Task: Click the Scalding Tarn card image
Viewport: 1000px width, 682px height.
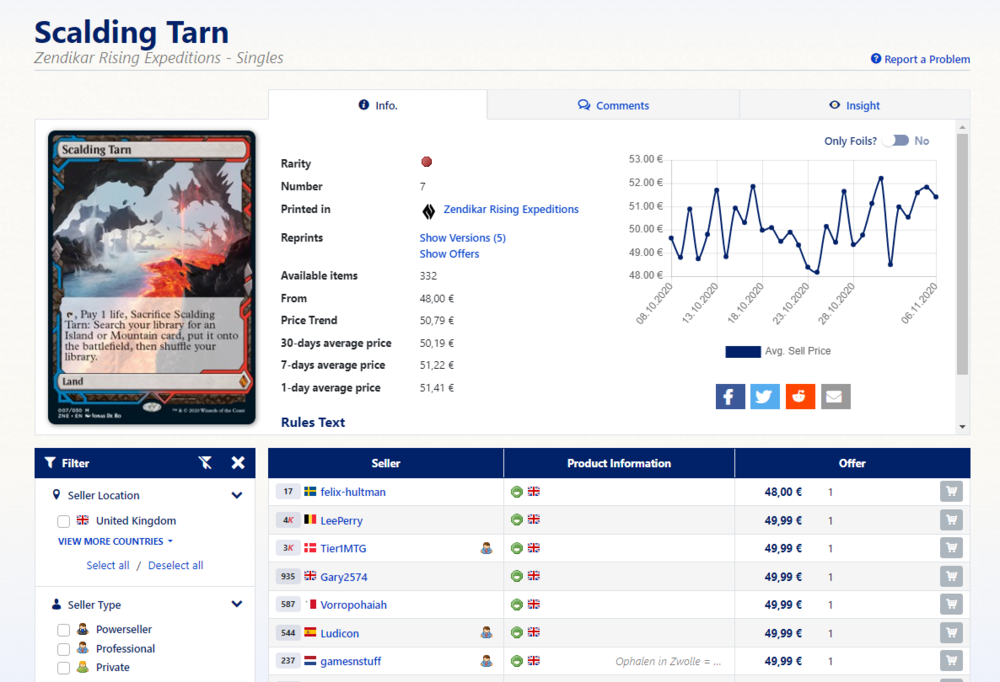Action: tap(152, 277)
